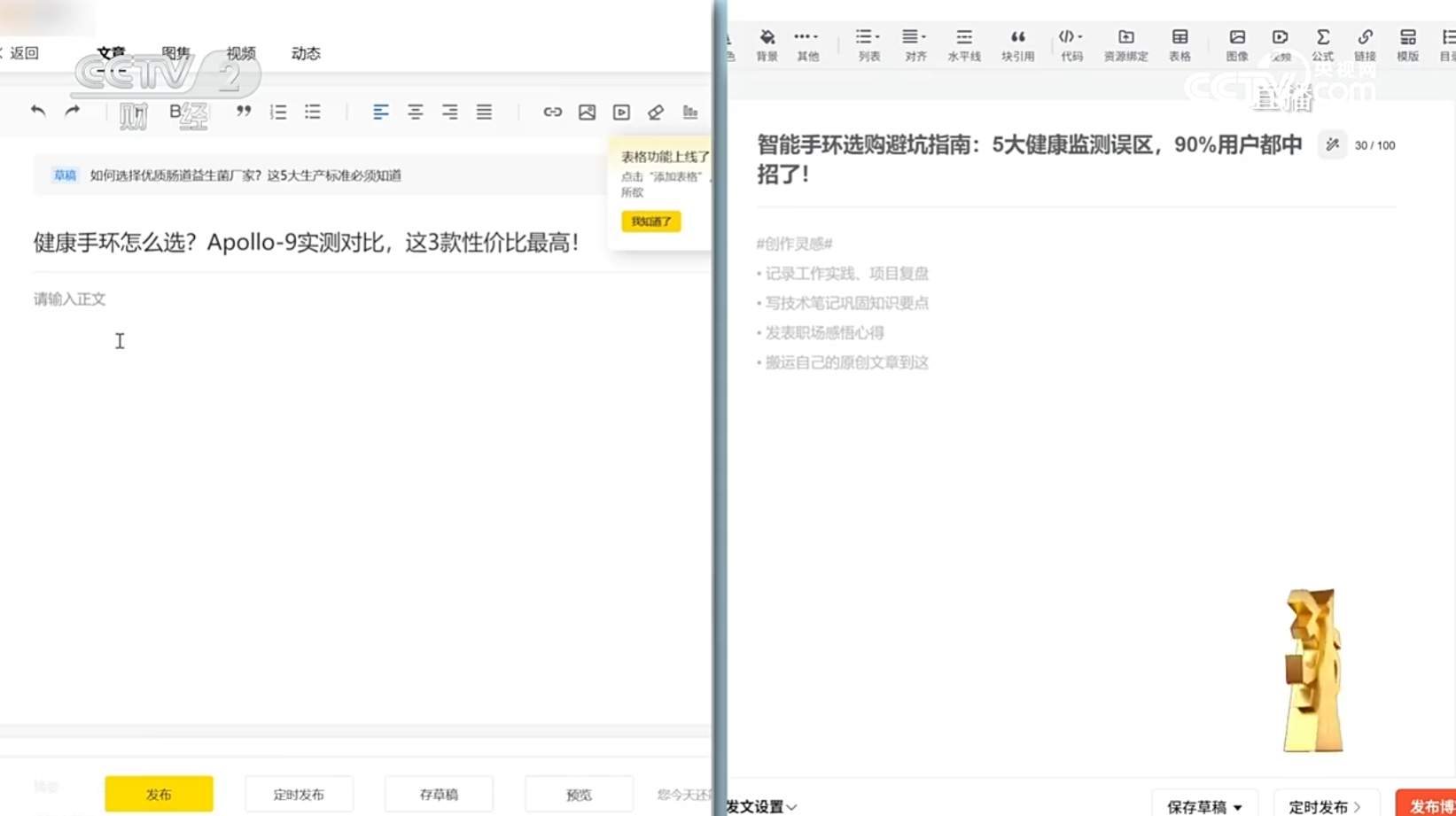1456x816 pixels.
Task: Dismiss popup with the 我知道了 button
Action: tap(651, 221)
